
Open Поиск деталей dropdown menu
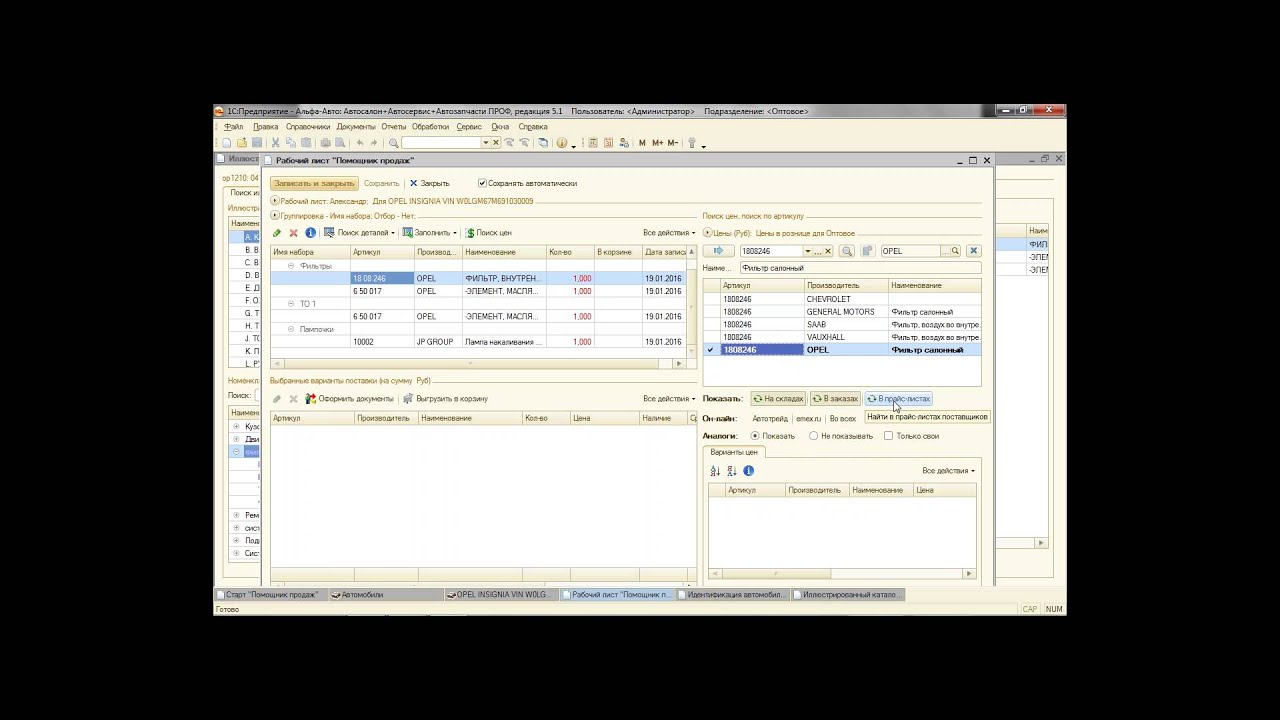tap(359, 233)
